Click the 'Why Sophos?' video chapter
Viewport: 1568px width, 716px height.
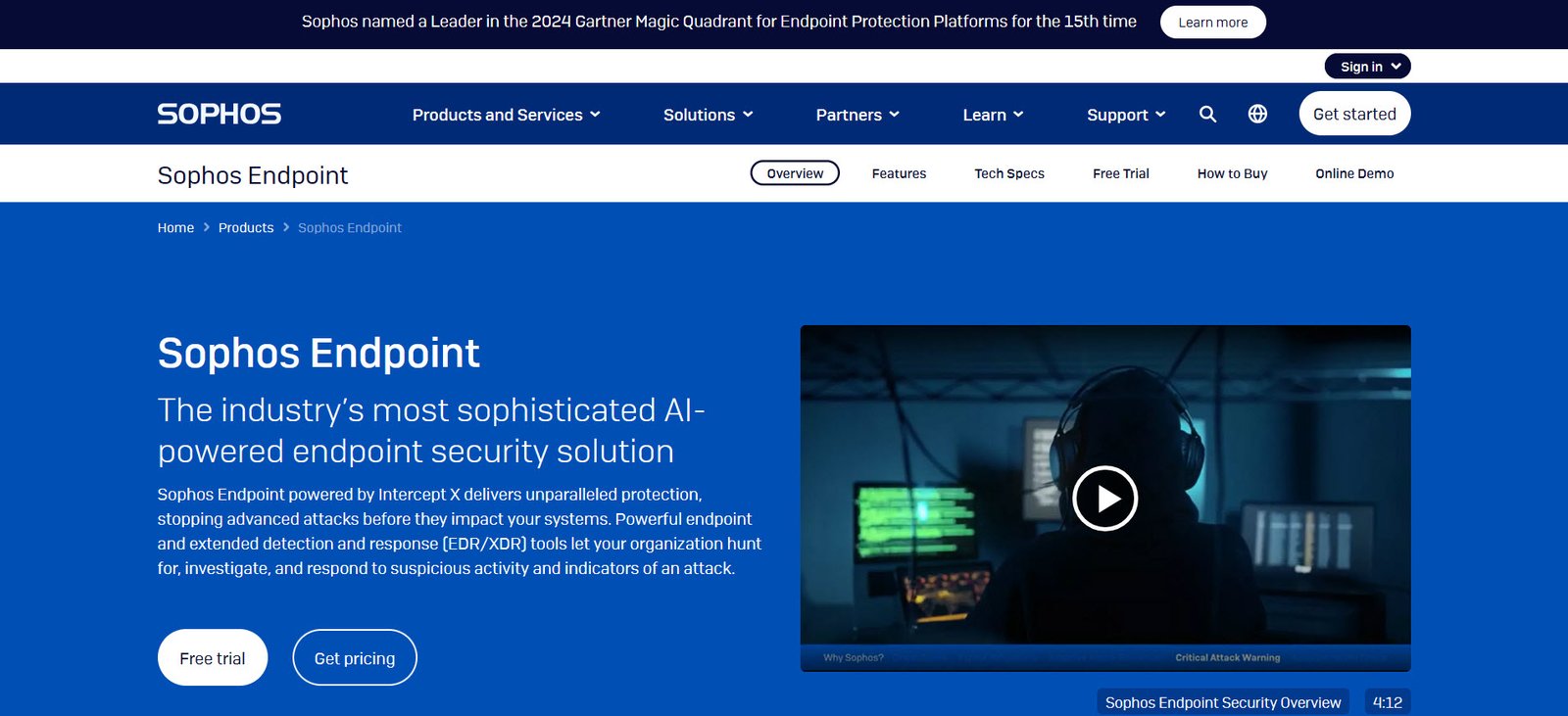(854, 657)
